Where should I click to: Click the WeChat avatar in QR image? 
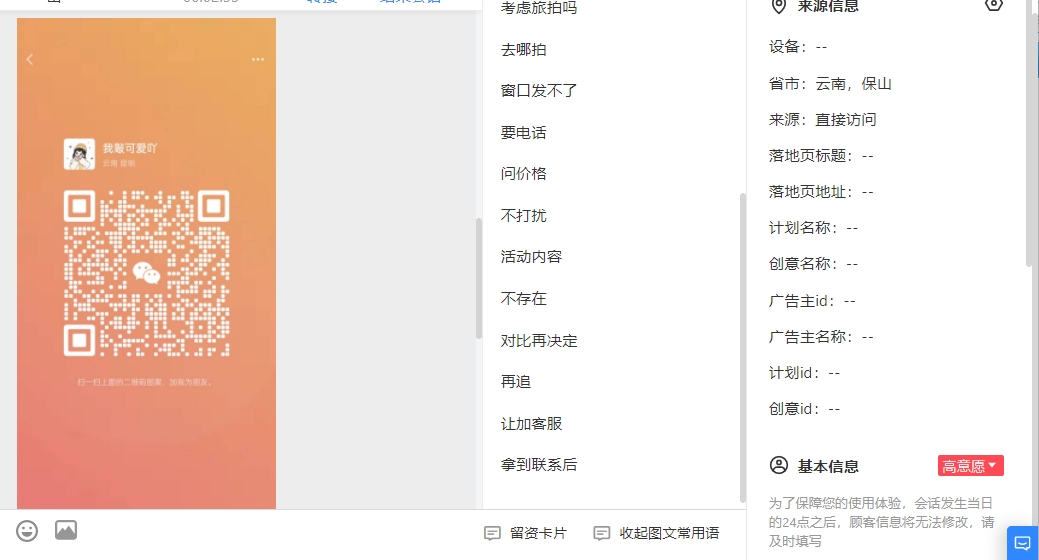click(79, 154)
